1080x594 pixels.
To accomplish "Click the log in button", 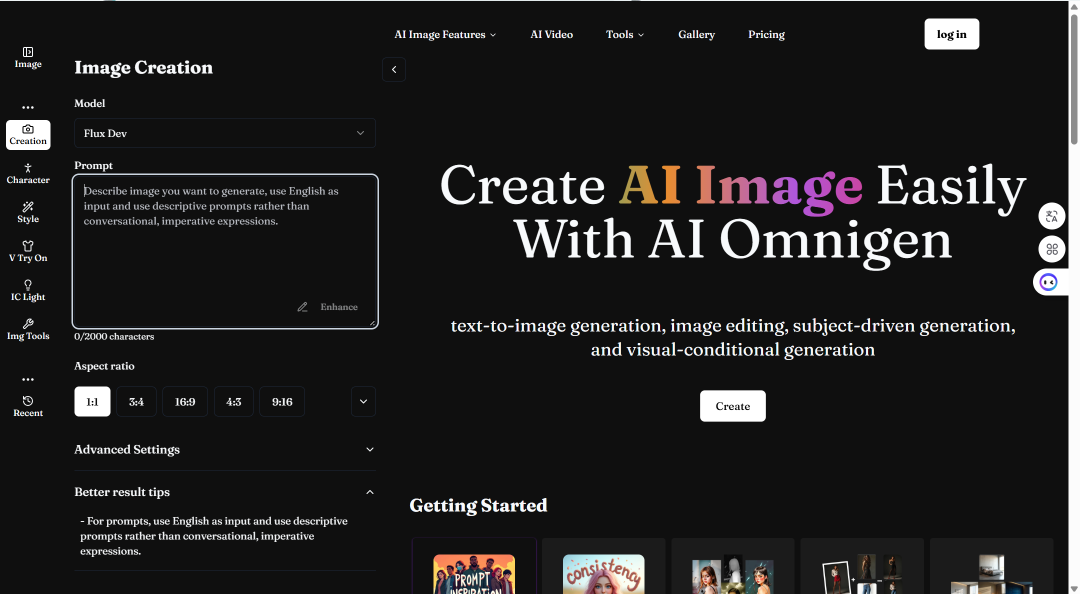I will [951, 34].
